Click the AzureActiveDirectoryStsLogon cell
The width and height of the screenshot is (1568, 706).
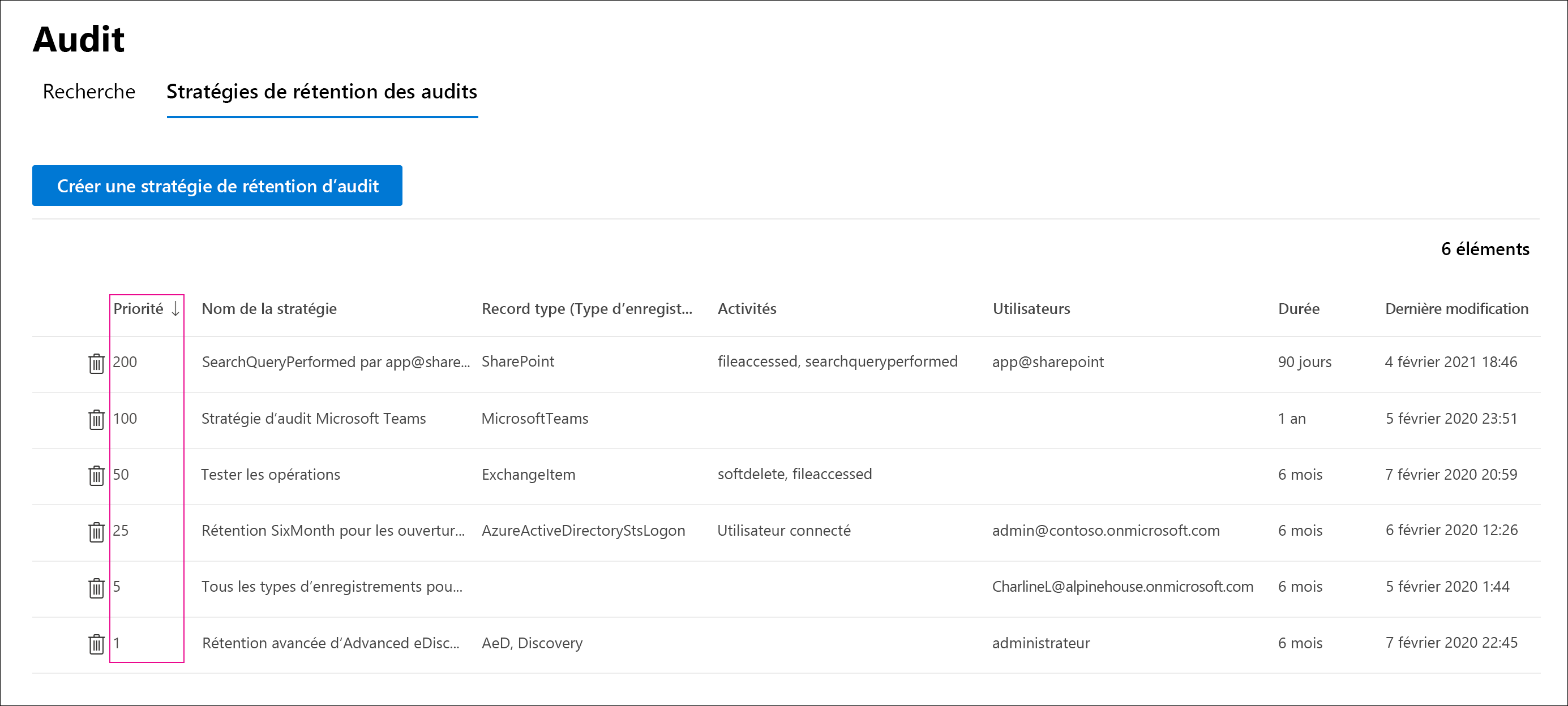(583, 530)
